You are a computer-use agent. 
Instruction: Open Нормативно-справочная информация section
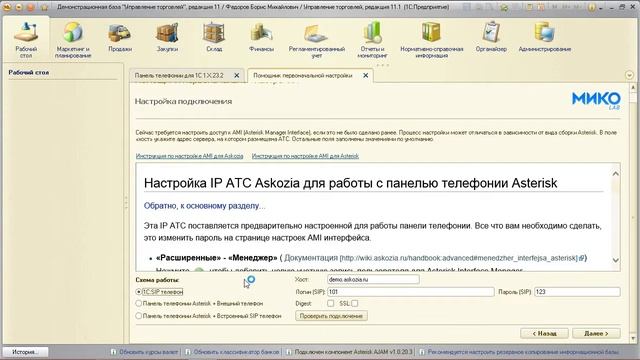pos(431,40)
